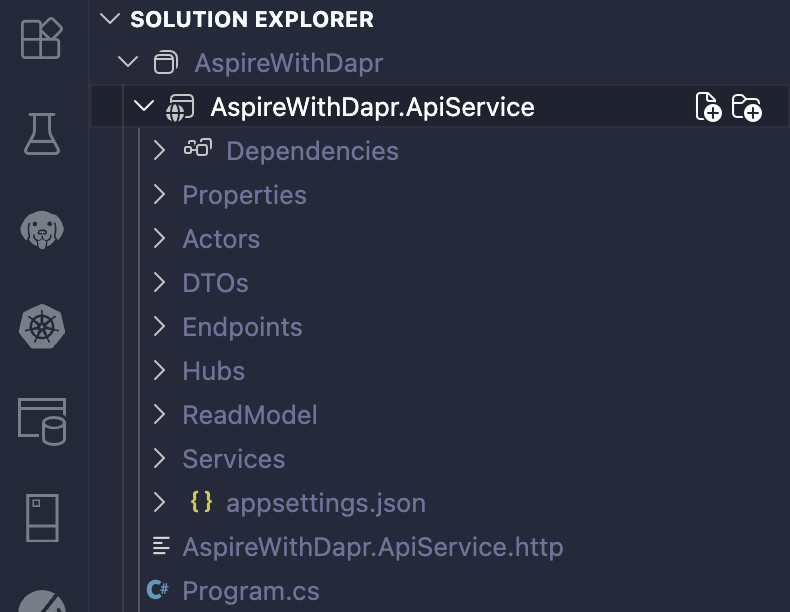Click the New File icon for ApiService
This screenshot has height=612, width=790.
708,107
